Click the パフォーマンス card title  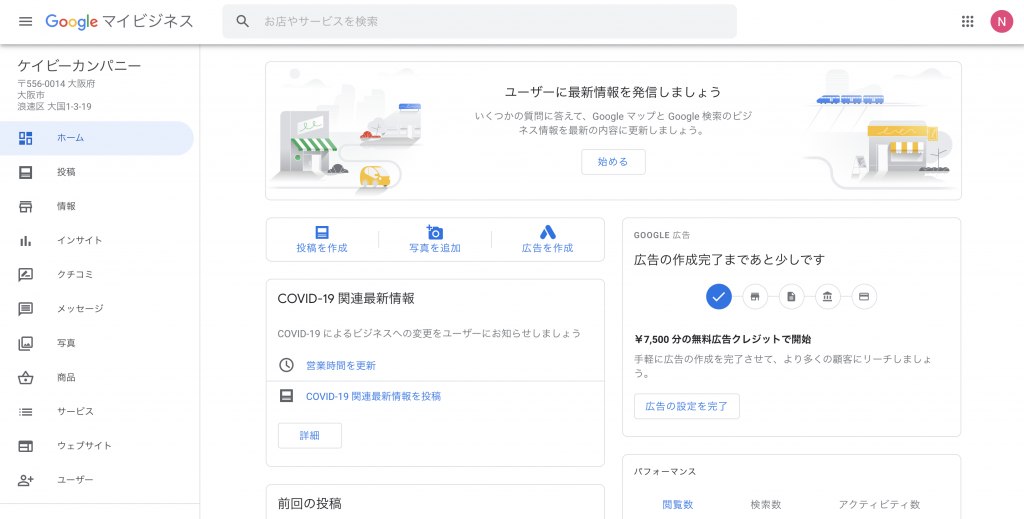pos(665,471)
